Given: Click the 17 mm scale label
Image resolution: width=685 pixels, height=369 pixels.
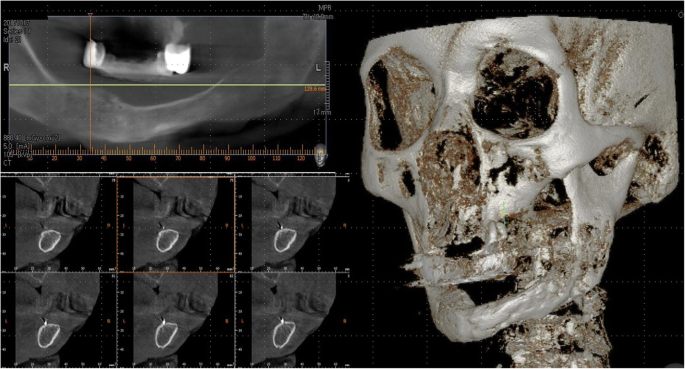Looking at the screenshot, I should pyautogui.click(x=322, y=113).
